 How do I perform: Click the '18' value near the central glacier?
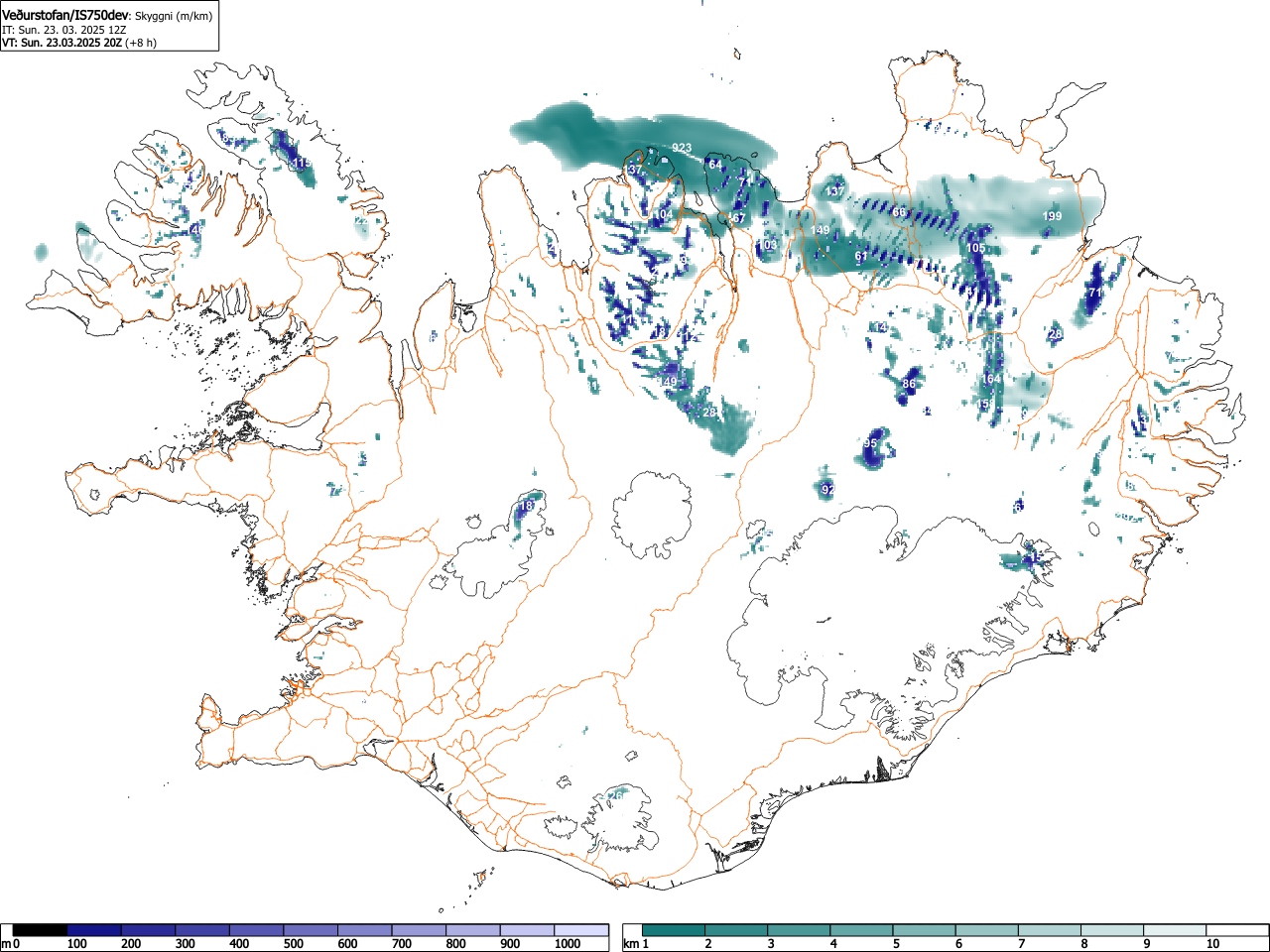tap(527, 506)
